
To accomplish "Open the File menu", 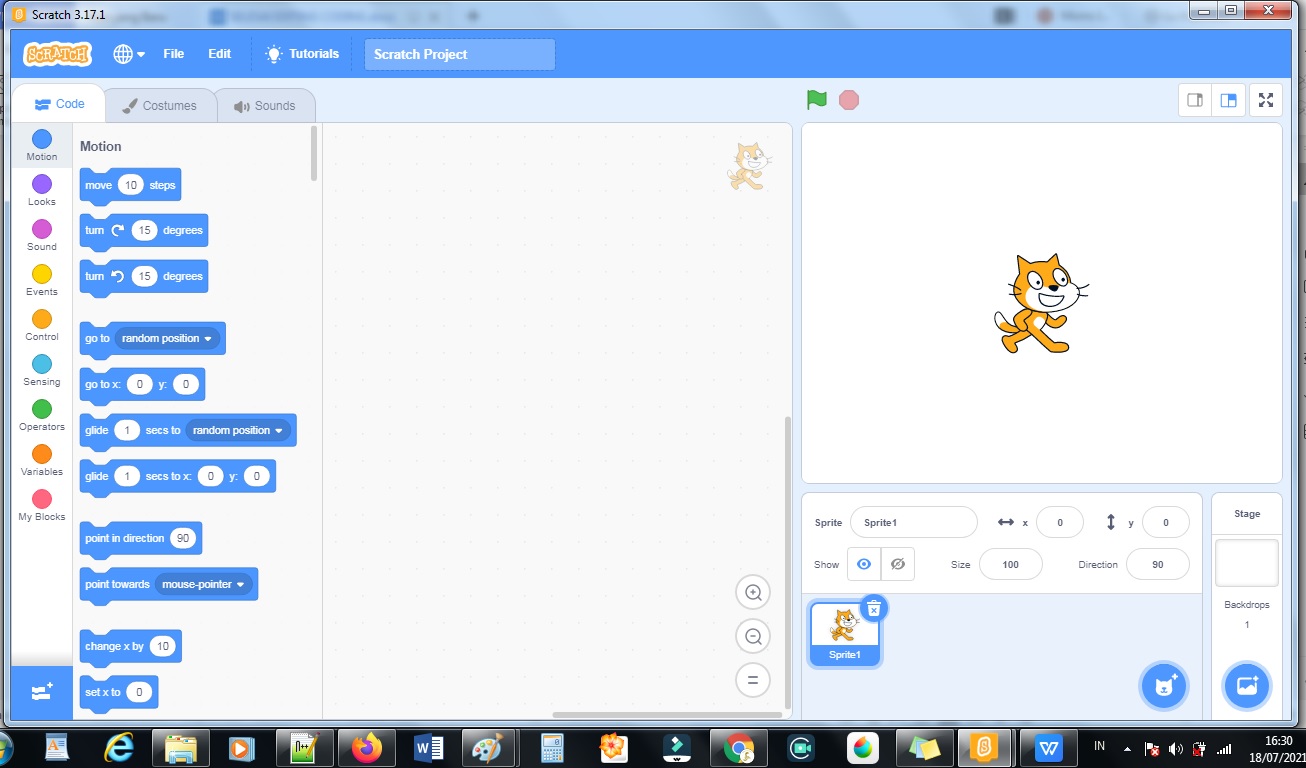I will coord(173,54).
